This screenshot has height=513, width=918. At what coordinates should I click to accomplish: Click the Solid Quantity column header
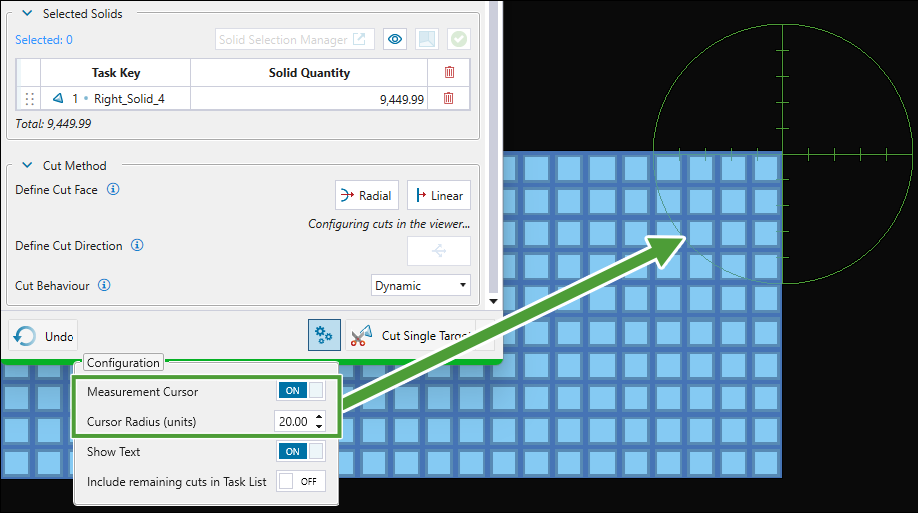[x=309, y=73]
